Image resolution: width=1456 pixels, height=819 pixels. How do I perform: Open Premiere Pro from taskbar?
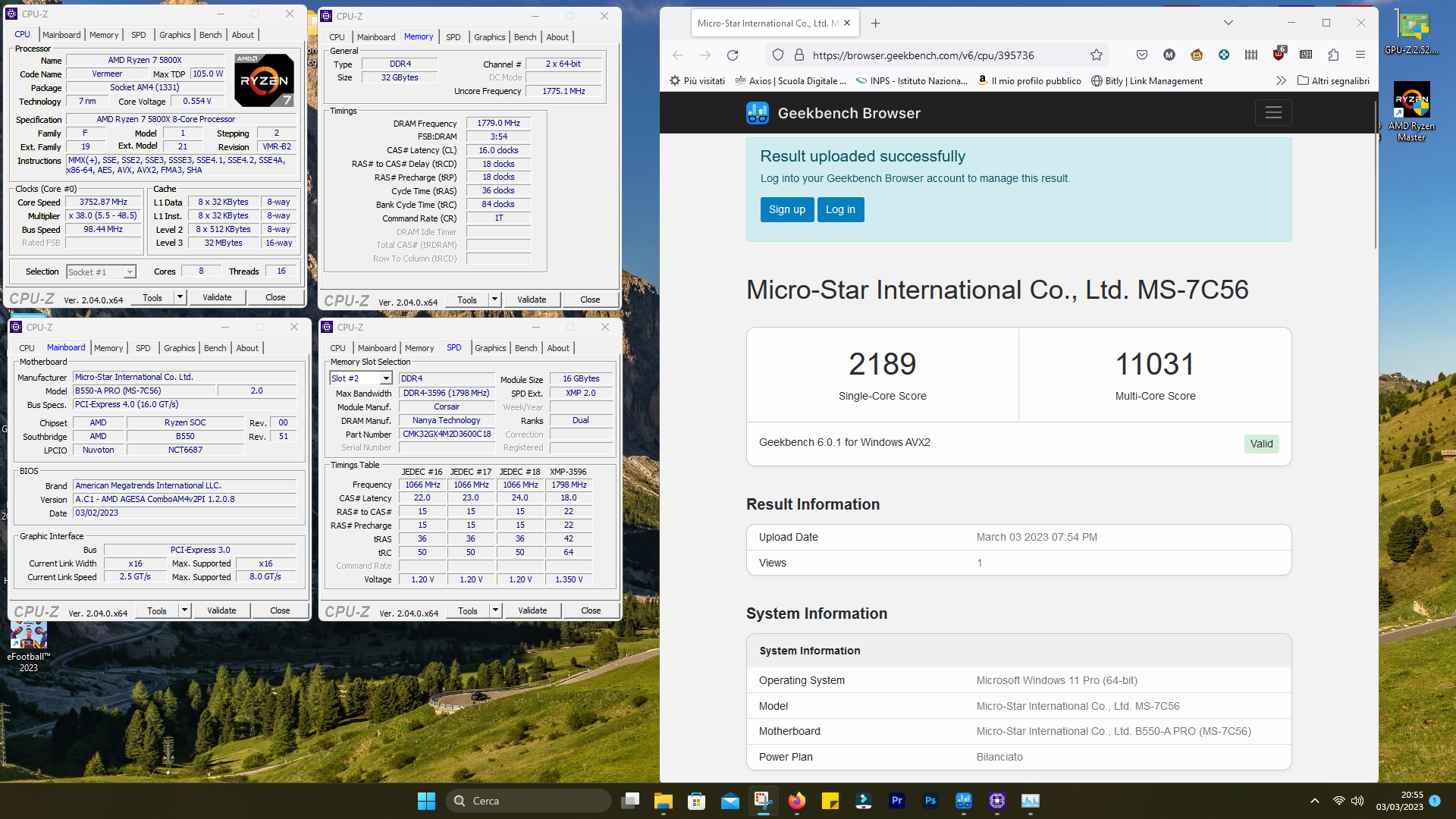(897, 801)
